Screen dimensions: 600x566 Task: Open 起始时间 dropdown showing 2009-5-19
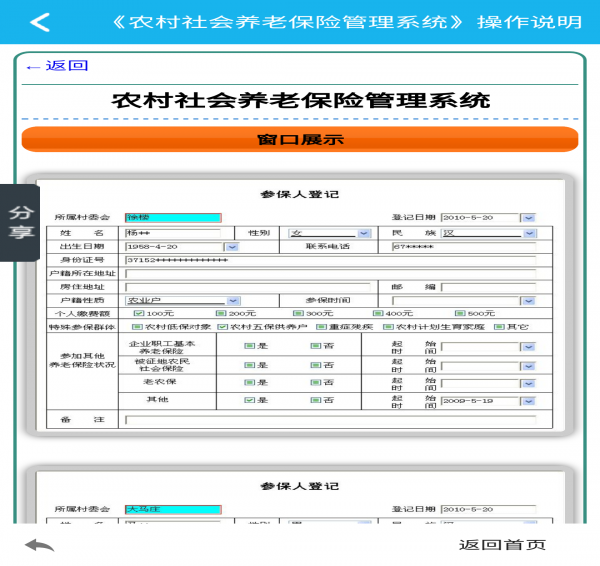pyautogui.click(x=528, y=401)
